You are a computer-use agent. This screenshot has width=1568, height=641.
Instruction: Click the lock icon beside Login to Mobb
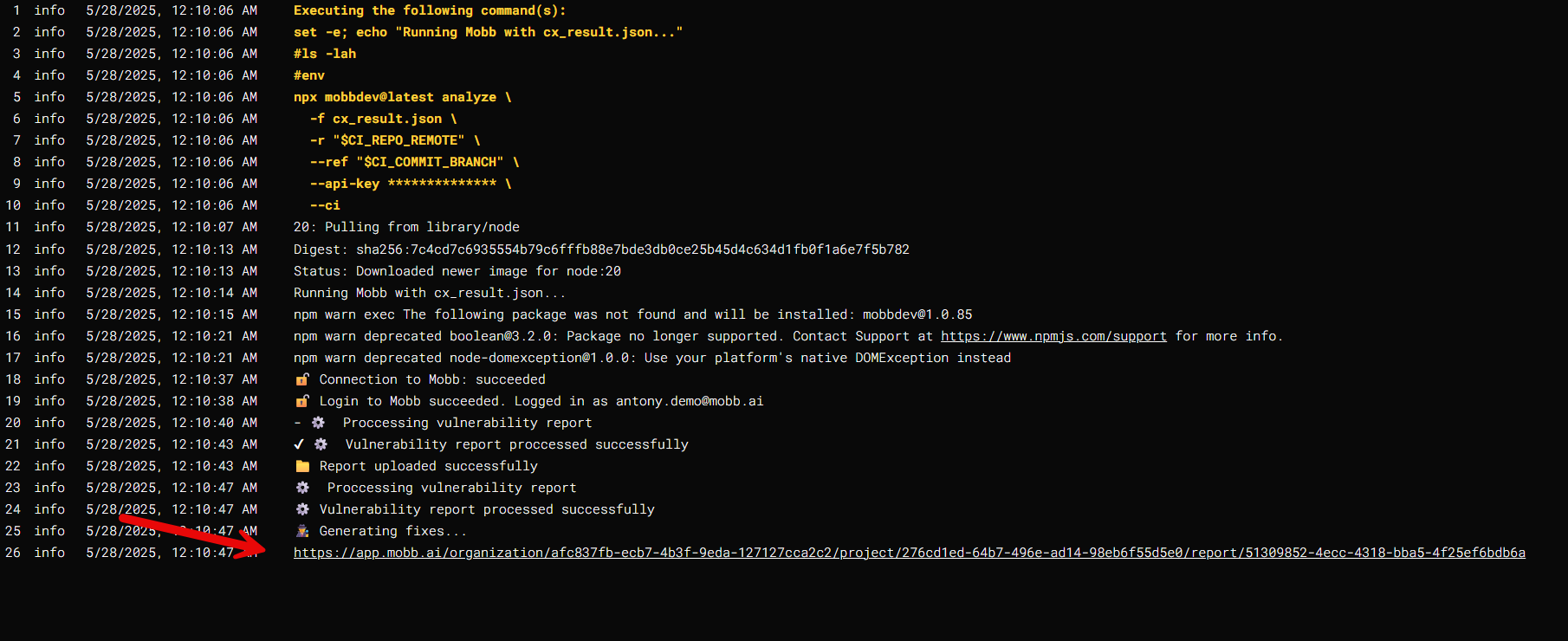(x=301, y=401)
